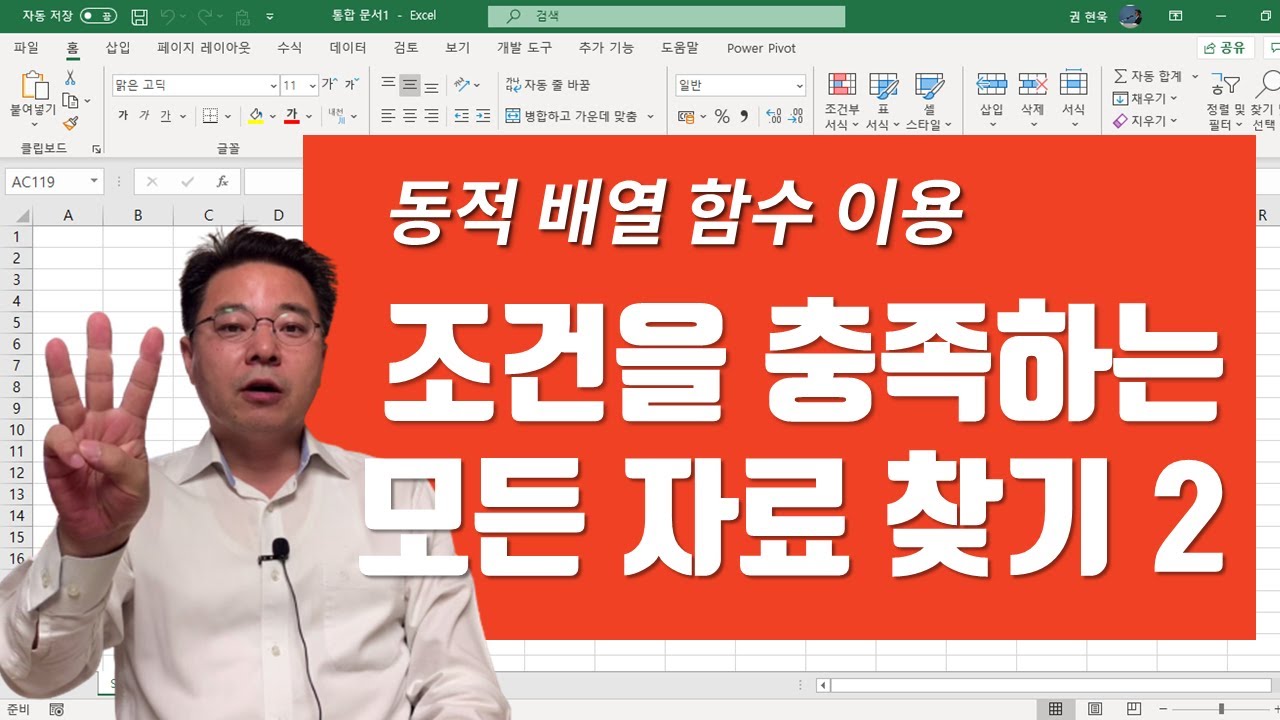Click the Undo icon in Quick Access Toolbar

[x=168, y=16]
